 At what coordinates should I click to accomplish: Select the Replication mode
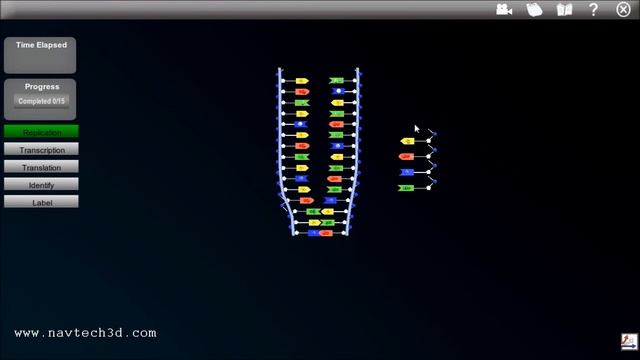pyautogui.click(x=41, y=132)
